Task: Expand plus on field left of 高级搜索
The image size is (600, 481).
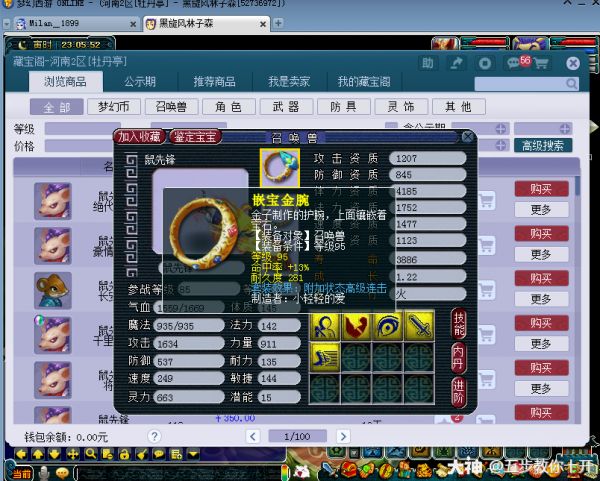Action: coord(501,145)
